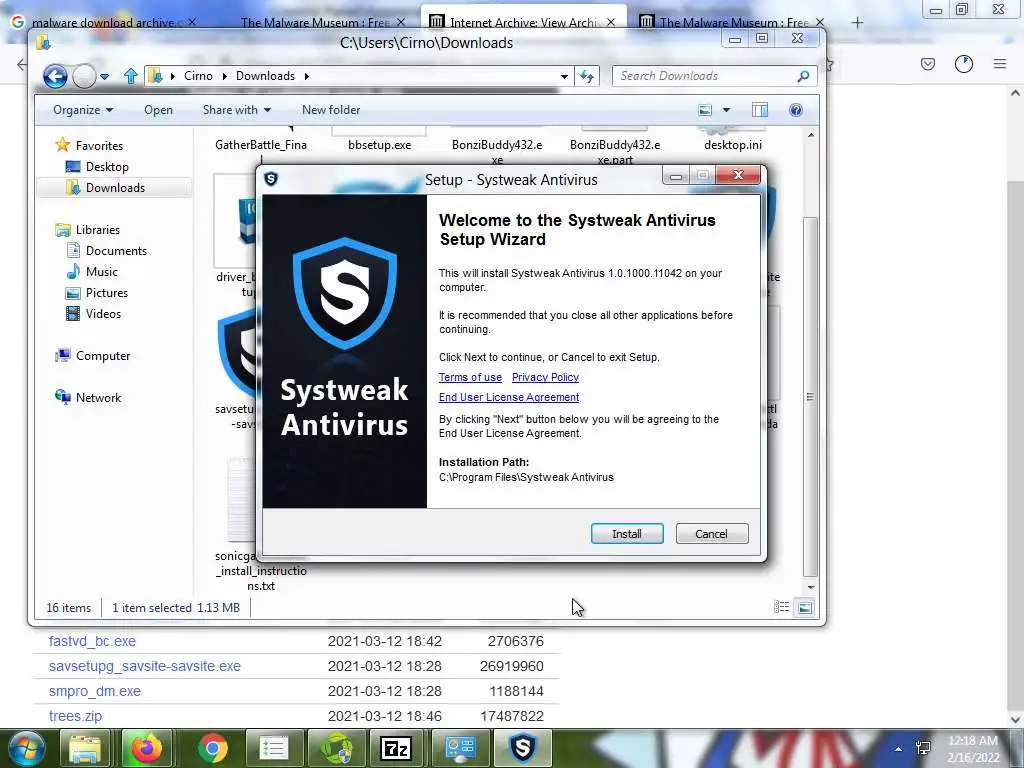Click Systweak Antivirus taskbar icon
The image size is (1024, 768).
[522, 748]
